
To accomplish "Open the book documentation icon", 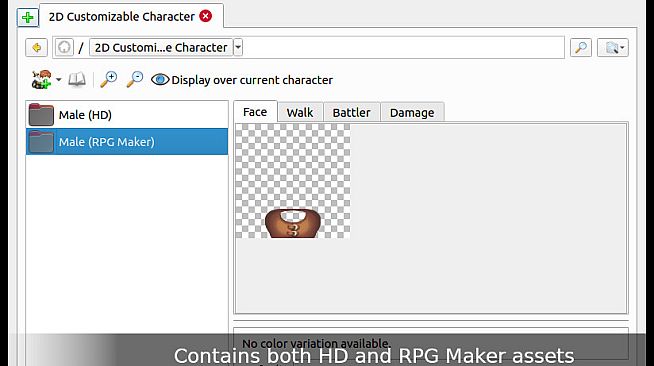I will pos(77,80).
